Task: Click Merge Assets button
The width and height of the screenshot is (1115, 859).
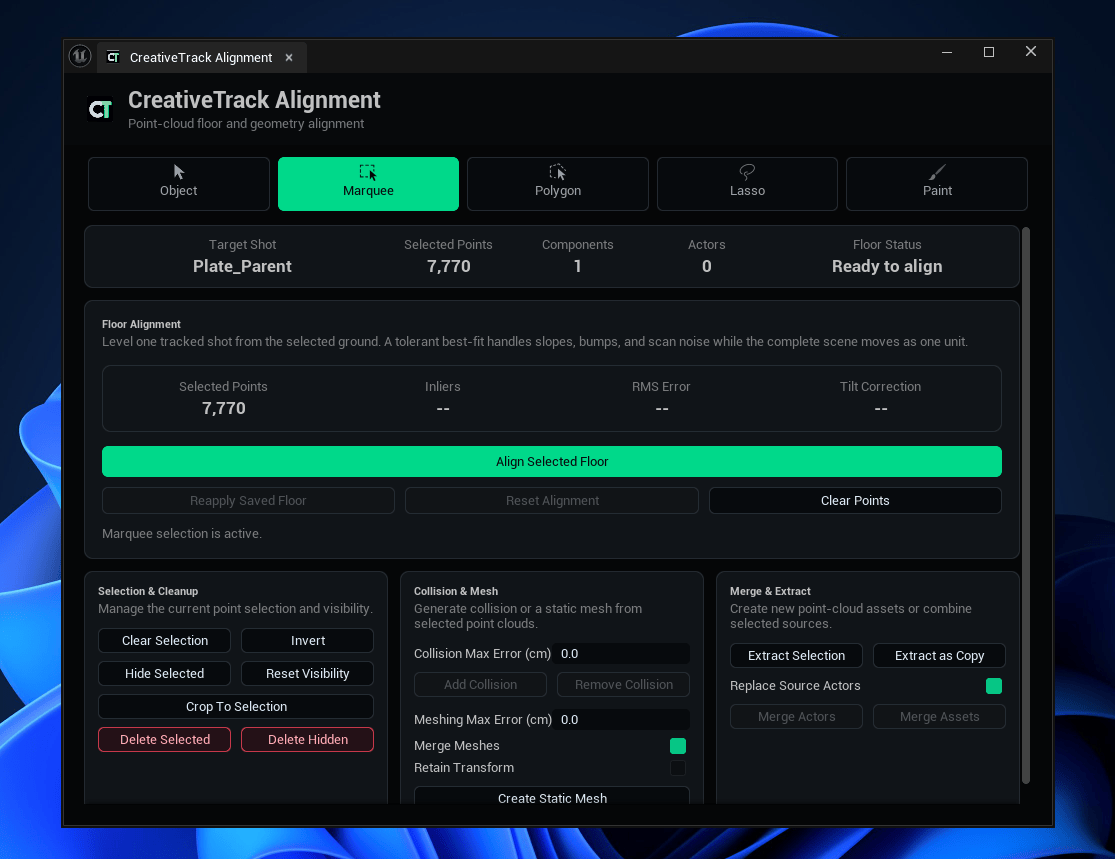Action: click(939, 717)
